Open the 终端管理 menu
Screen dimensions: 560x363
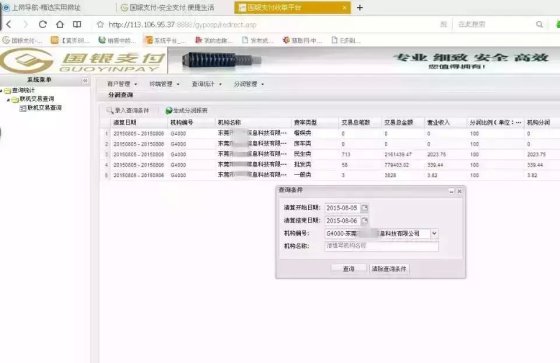[x=164, y=84]
